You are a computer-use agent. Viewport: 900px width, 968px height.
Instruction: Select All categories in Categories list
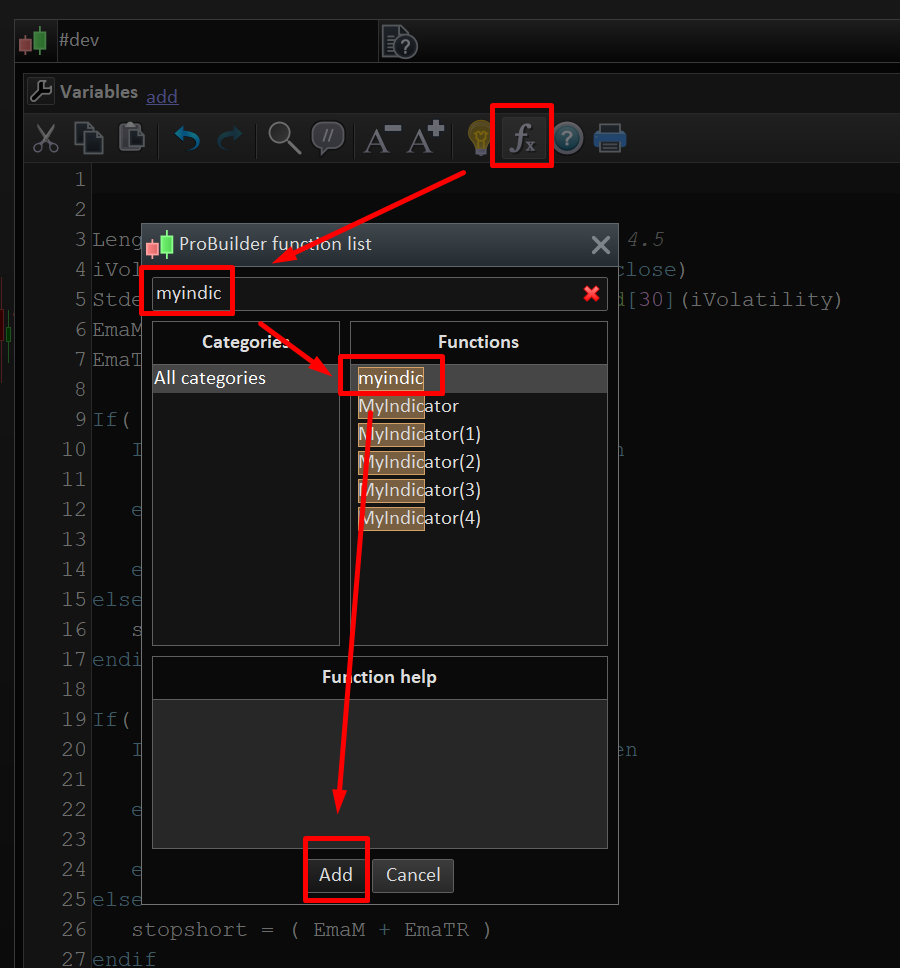click(246, 378)
